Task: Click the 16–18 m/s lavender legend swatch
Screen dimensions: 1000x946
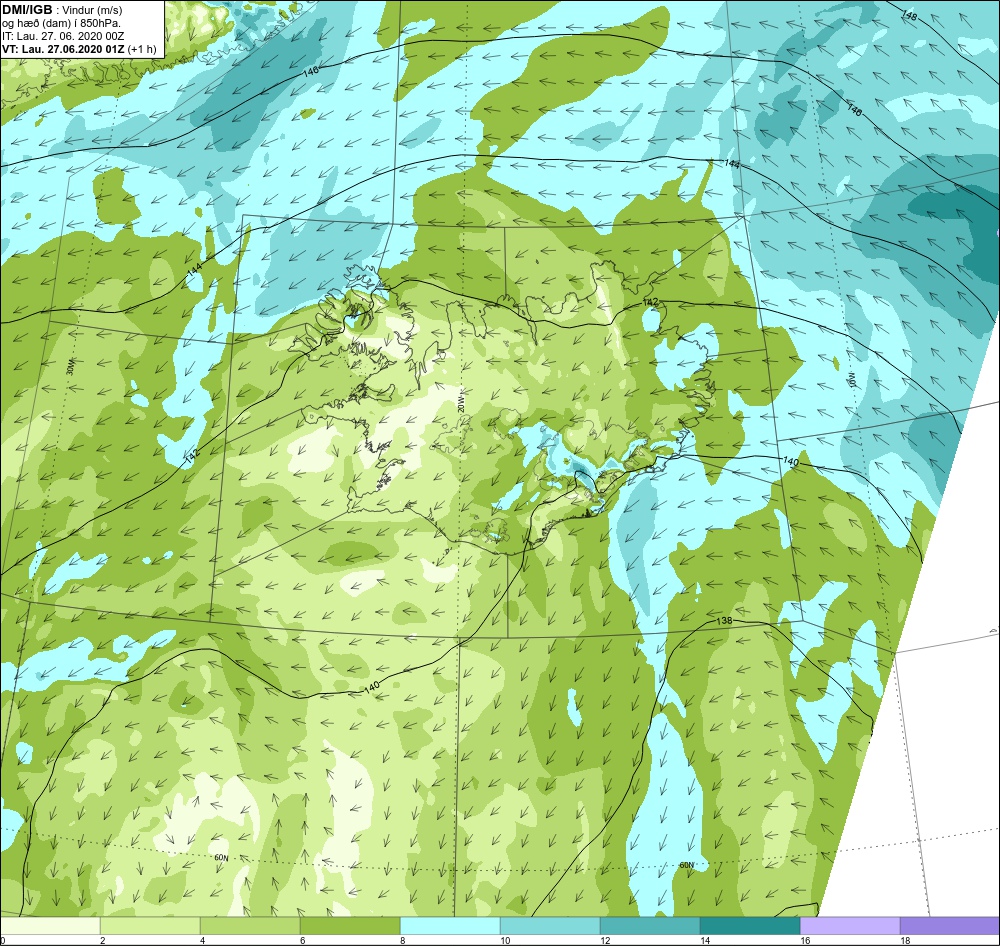Action: pos(849,926)
